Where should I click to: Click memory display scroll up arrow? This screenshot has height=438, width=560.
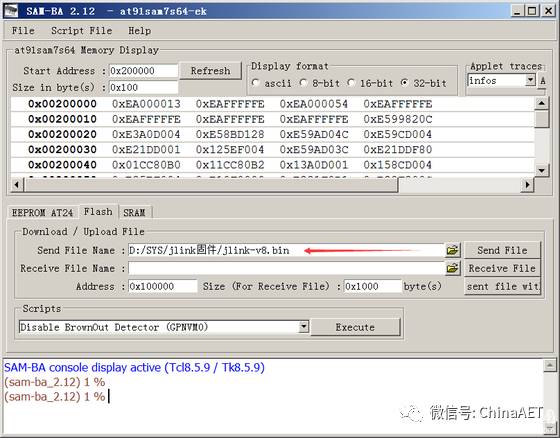pyautogui.click(x=541, y=104)
